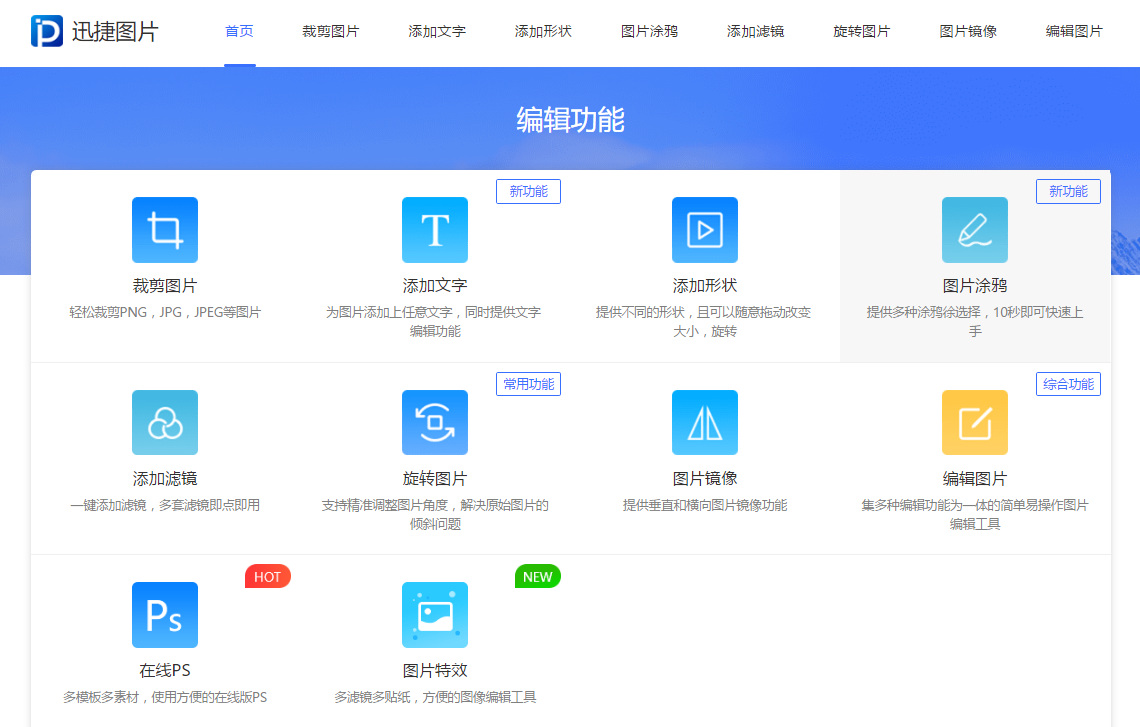Open the 图片镜像 mirror icon
Viewport: 1140px width, 727px height.
(x=705, y=422)
